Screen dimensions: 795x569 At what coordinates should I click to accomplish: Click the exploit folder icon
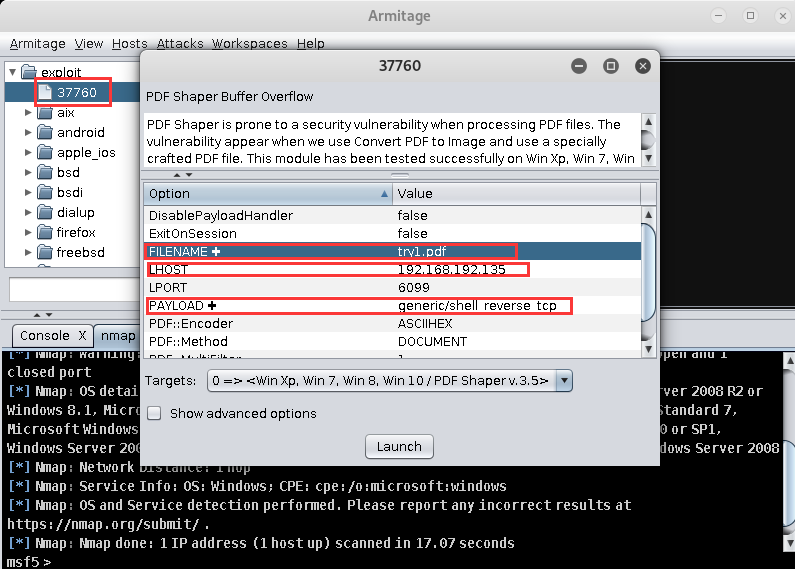click(29, 72)
